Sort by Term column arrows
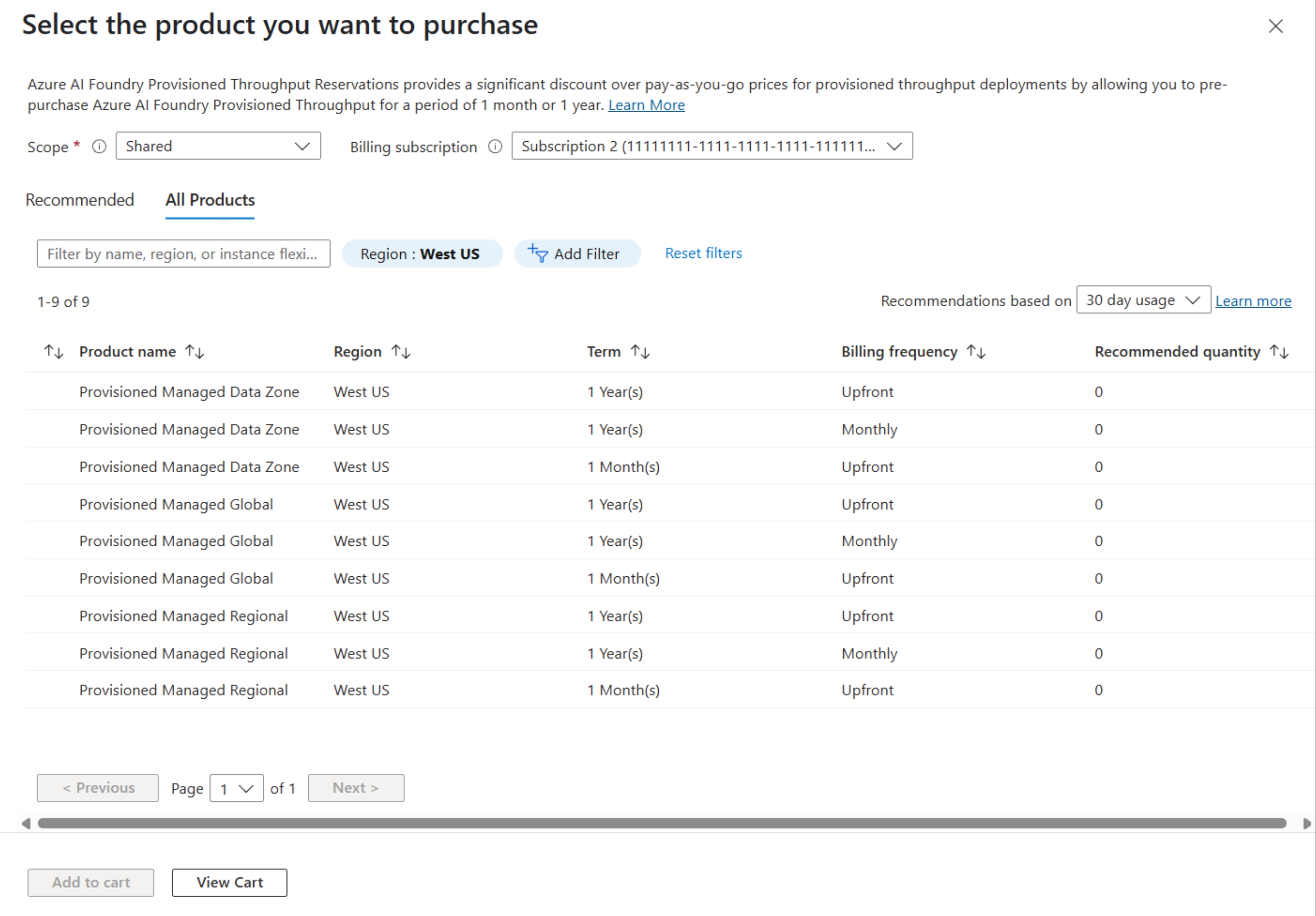The width and height of the screenshot is (1316, 916). point(640,352)
